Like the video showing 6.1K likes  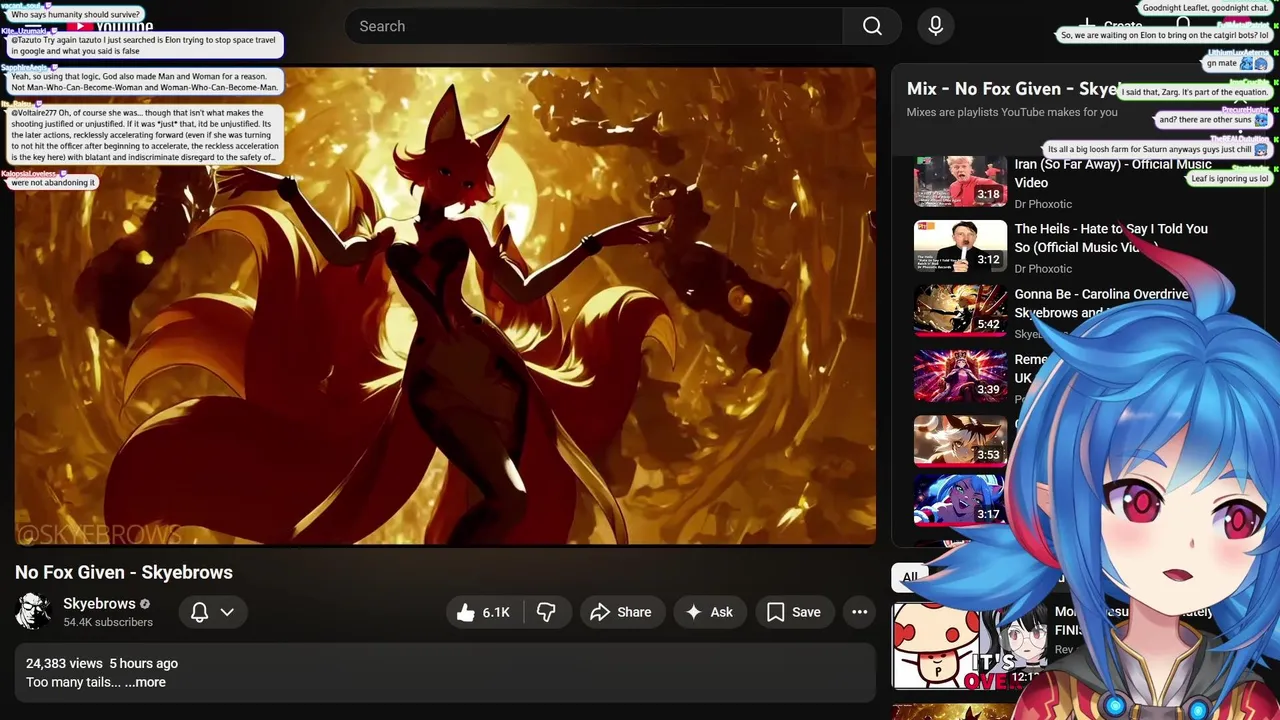(485, 612)
